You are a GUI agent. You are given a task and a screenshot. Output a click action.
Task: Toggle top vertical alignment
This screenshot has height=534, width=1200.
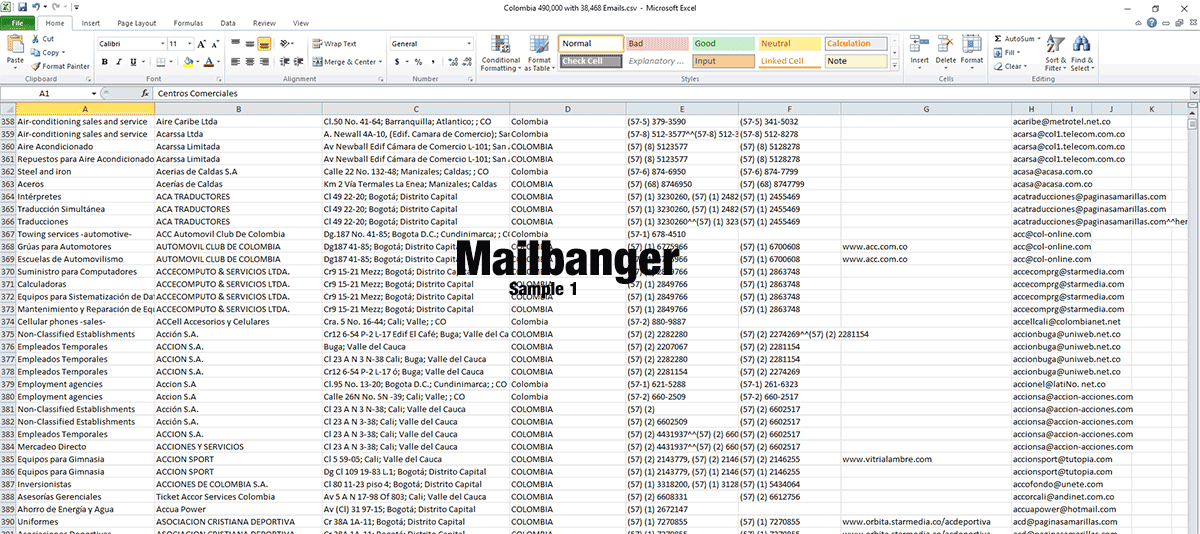coord(237,44)
